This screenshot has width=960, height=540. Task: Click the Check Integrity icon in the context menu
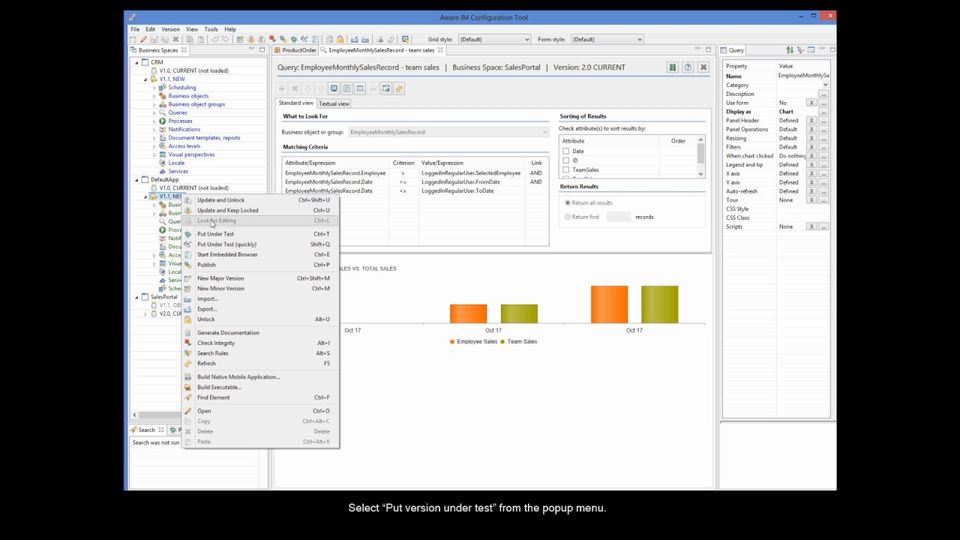click(x=188, y=343)
